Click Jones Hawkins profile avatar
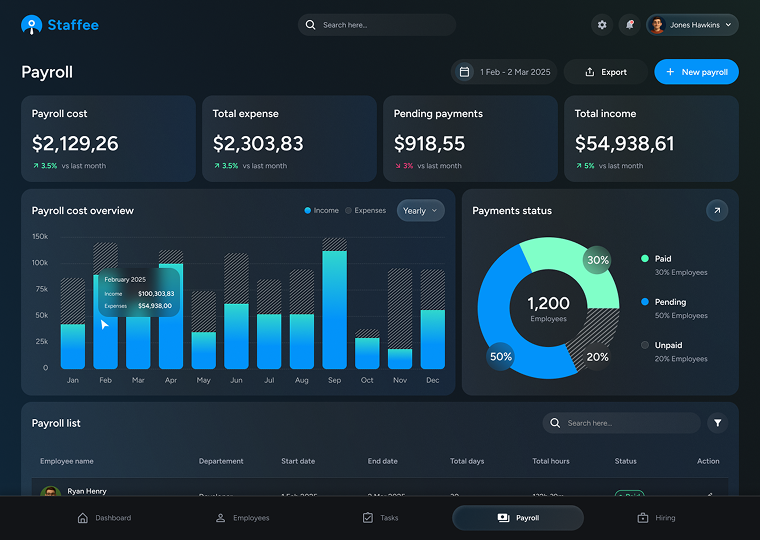The height and width of the screenshot is (540, 760). tap(657, 25)
